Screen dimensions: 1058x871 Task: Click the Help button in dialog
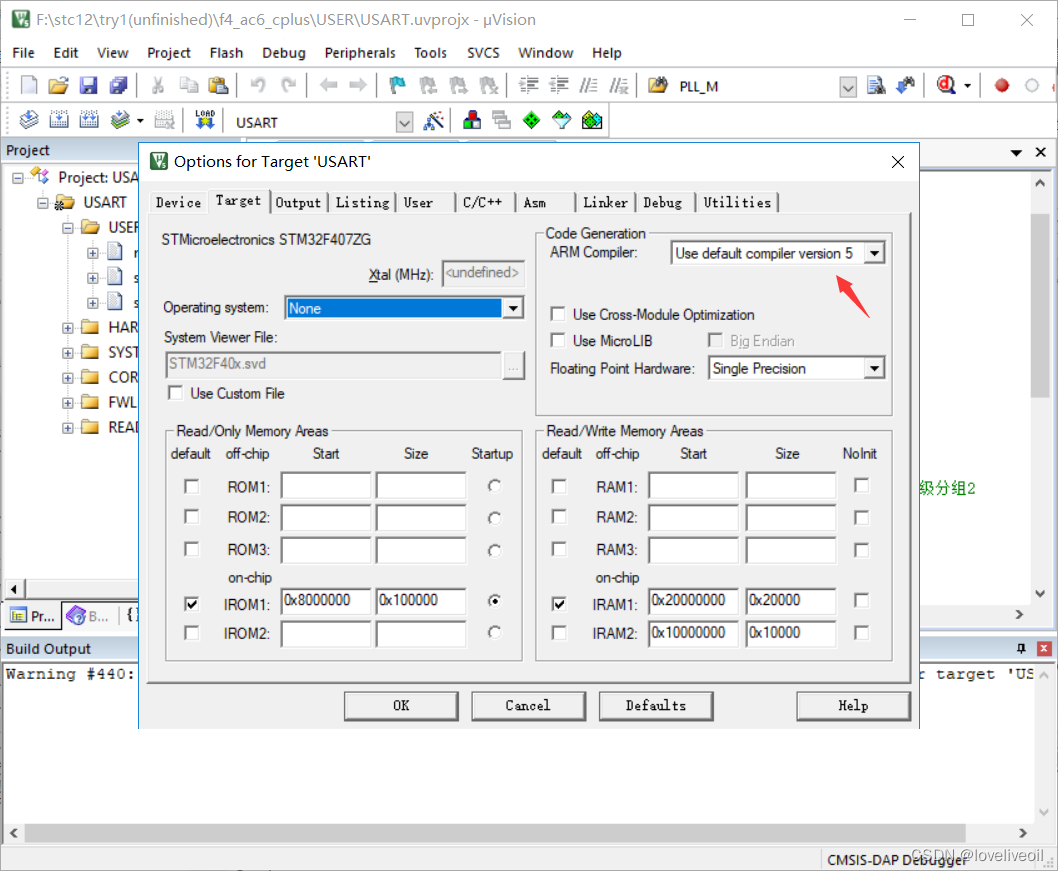tap(853, 706)
